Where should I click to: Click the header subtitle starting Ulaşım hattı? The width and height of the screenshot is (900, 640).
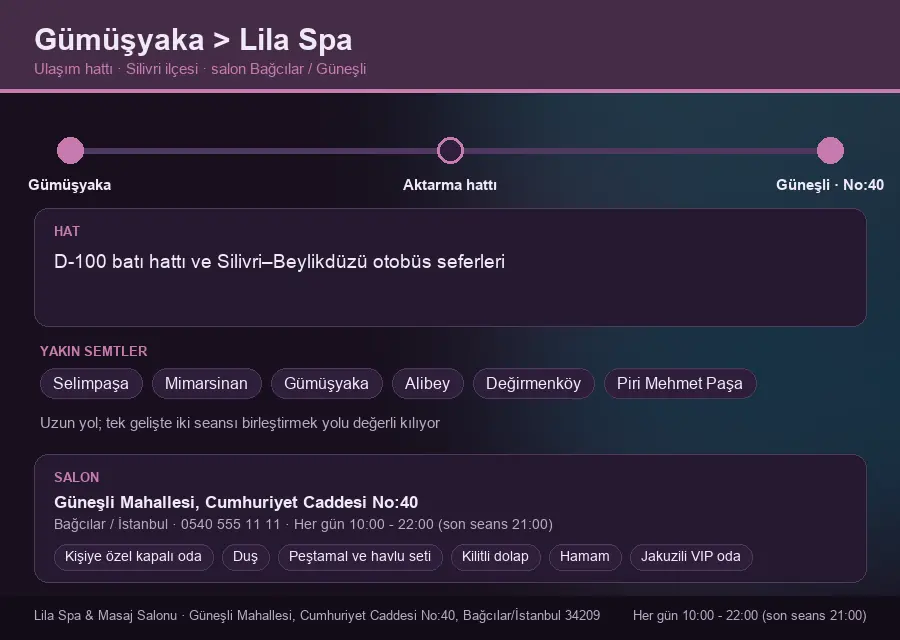point(200,69)
